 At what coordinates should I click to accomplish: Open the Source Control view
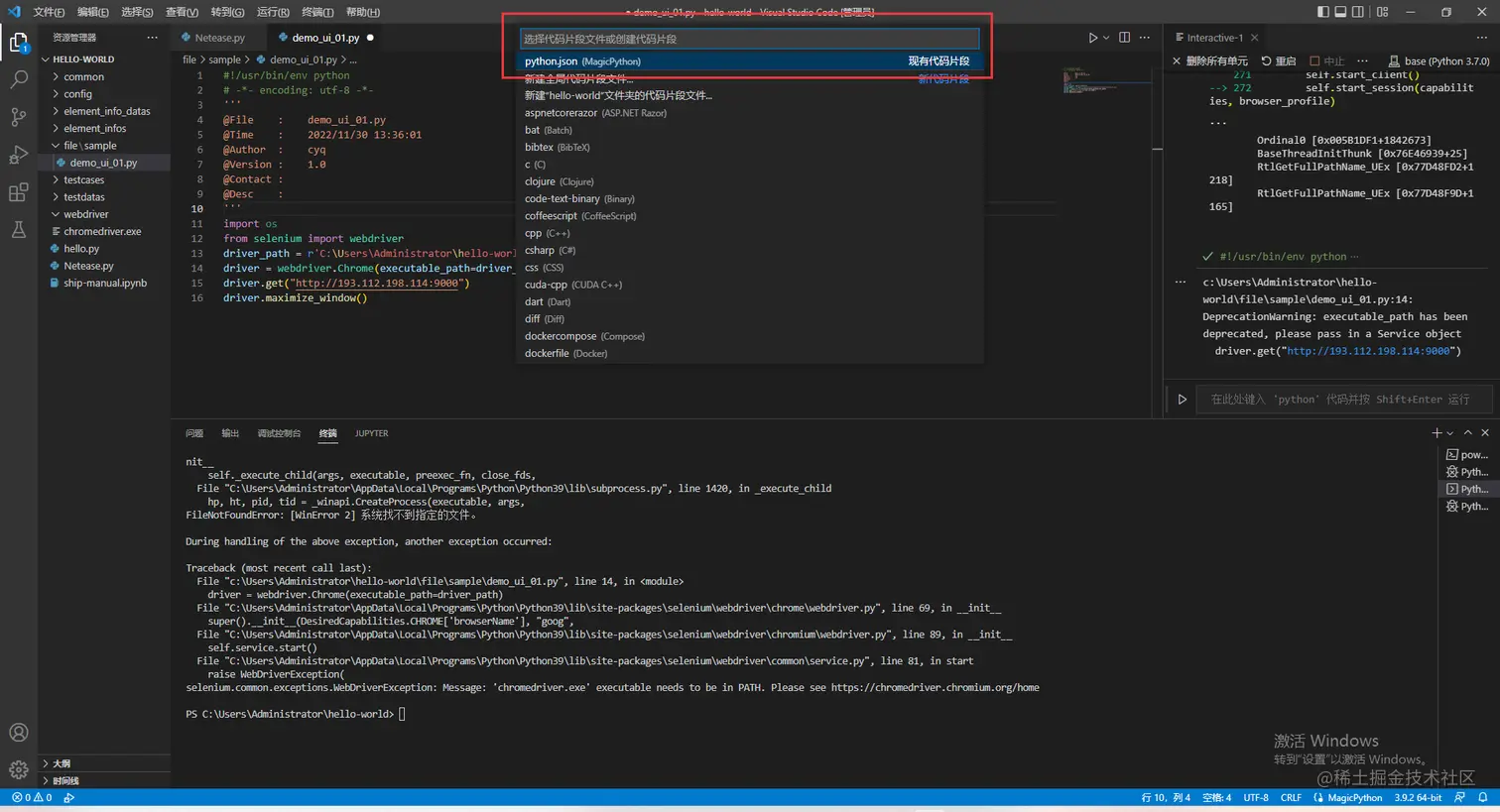coord(19,117)
